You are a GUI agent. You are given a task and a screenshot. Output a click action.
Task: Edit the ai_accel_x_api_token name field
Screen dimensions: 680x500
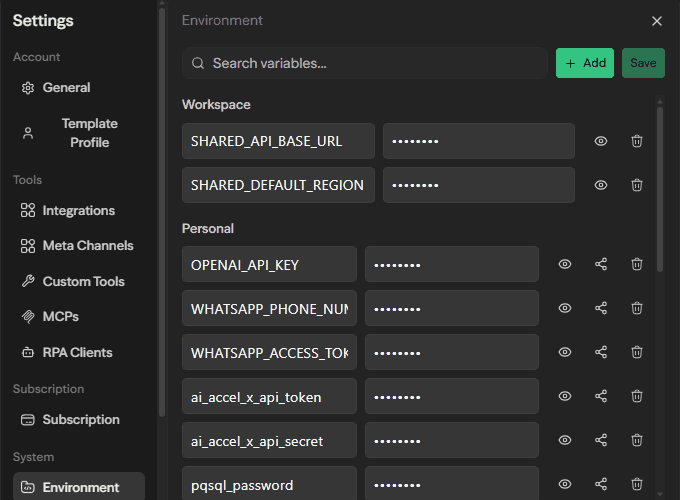pos(269,396)
